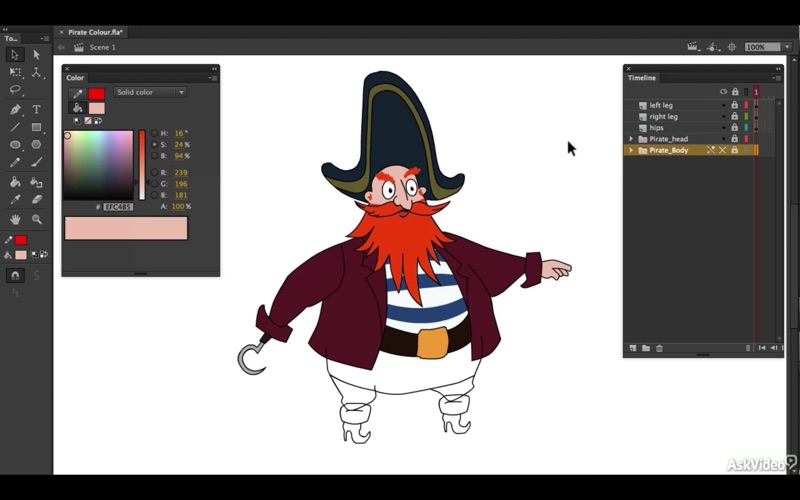Set no color in Color panel
This screenshot has height=500, width=800.
[x=88, y=121]
